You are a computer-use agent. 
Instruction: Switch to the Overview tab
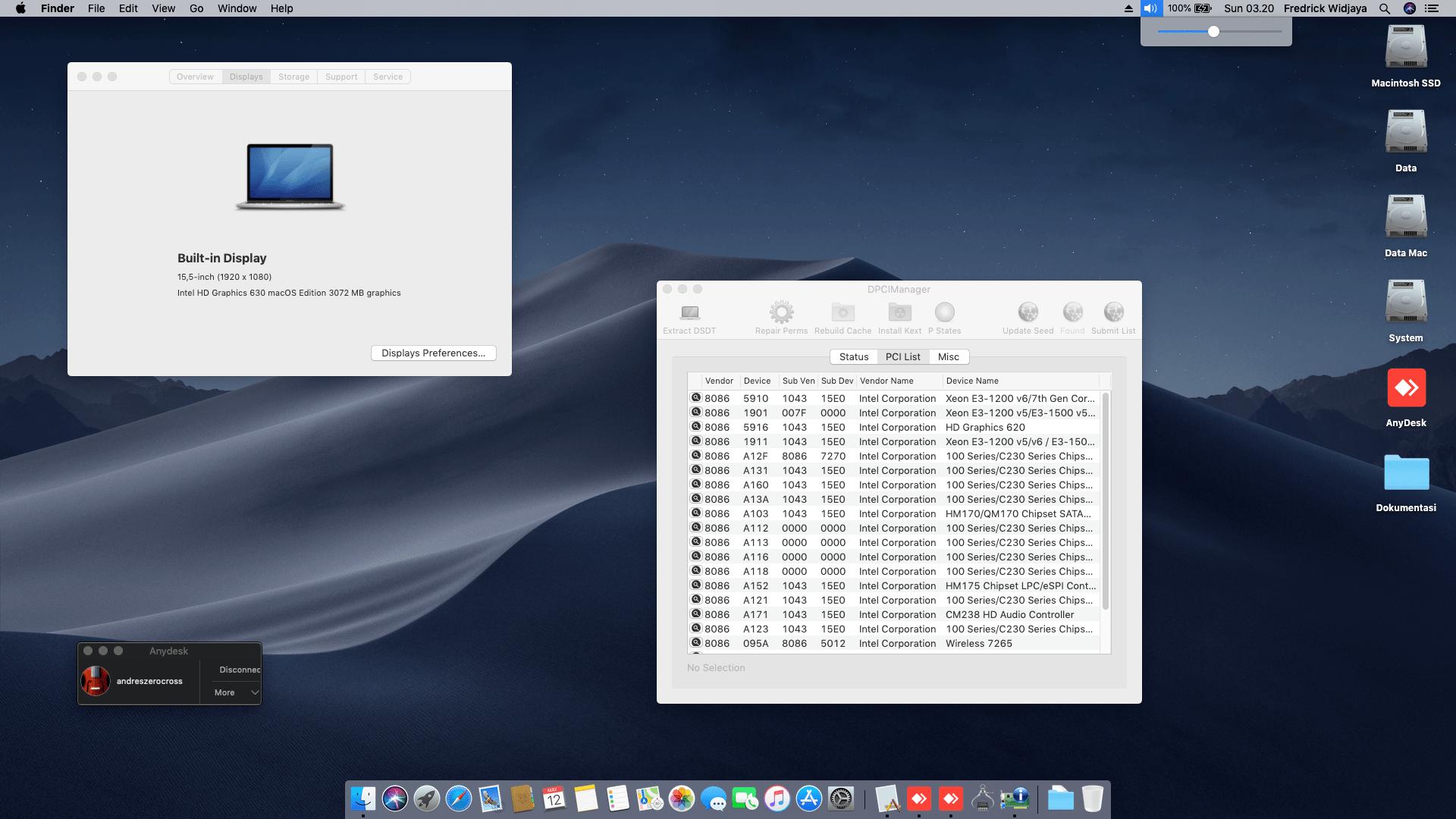tap(195, 76)
